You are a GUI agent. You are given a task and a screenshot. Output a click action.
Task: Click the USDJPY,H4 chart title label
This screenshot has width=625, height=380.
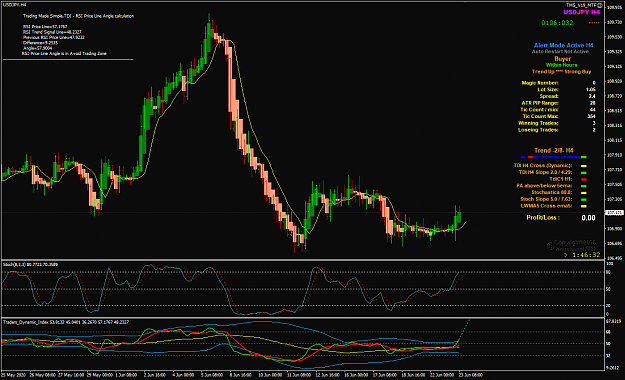click(15, 5)
